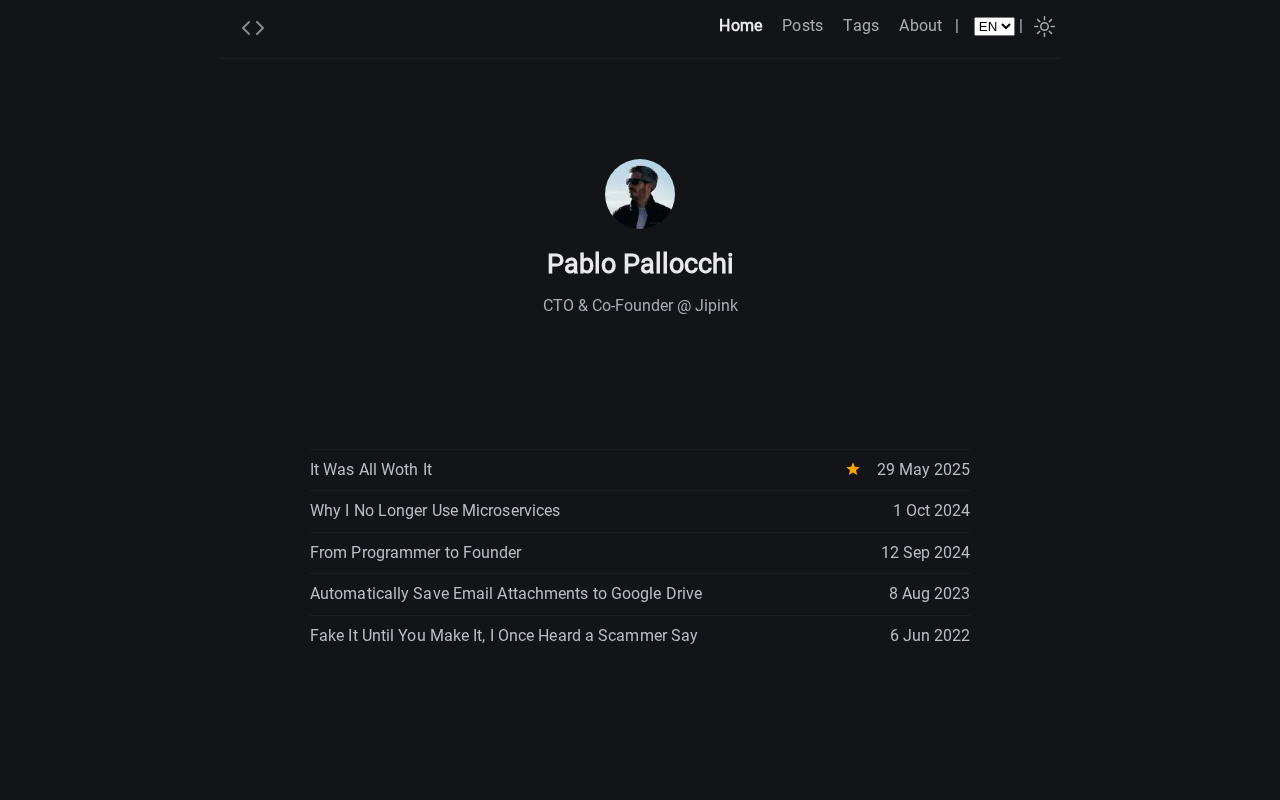Click the code brackets logo icon

(253, 28)
